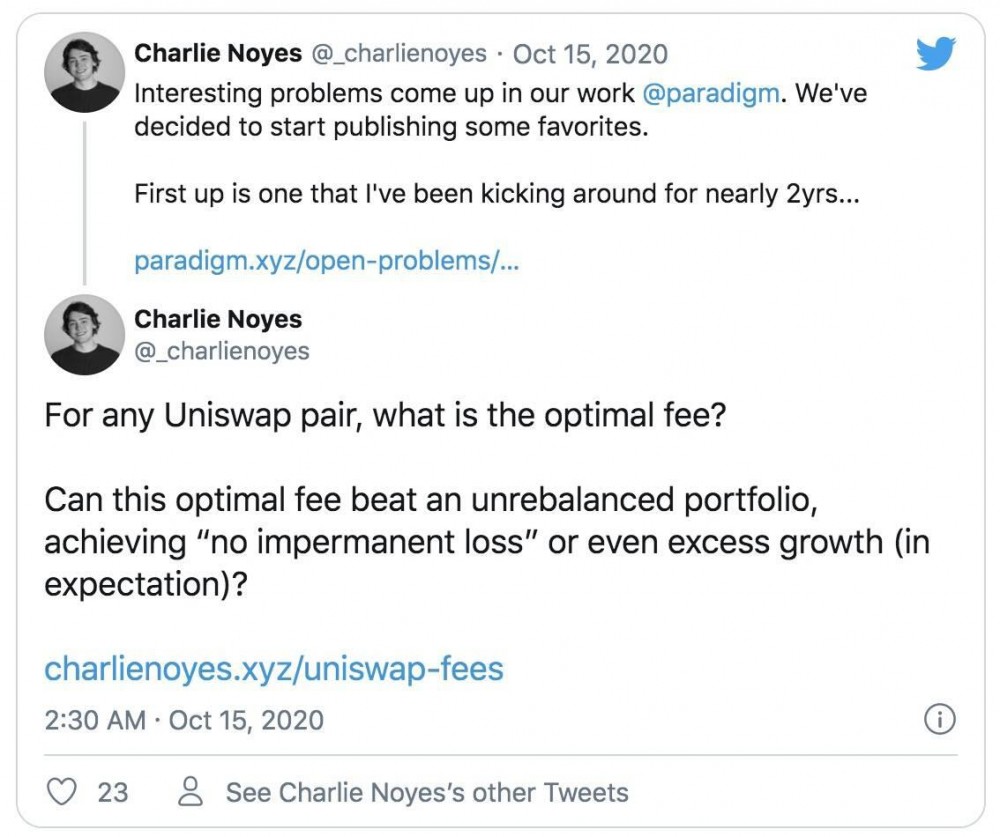This screenshot has height=837, width=1000.
Task: Open the charlienoyes.xyz/uniswap-fees link
Action: click(274, 671)
